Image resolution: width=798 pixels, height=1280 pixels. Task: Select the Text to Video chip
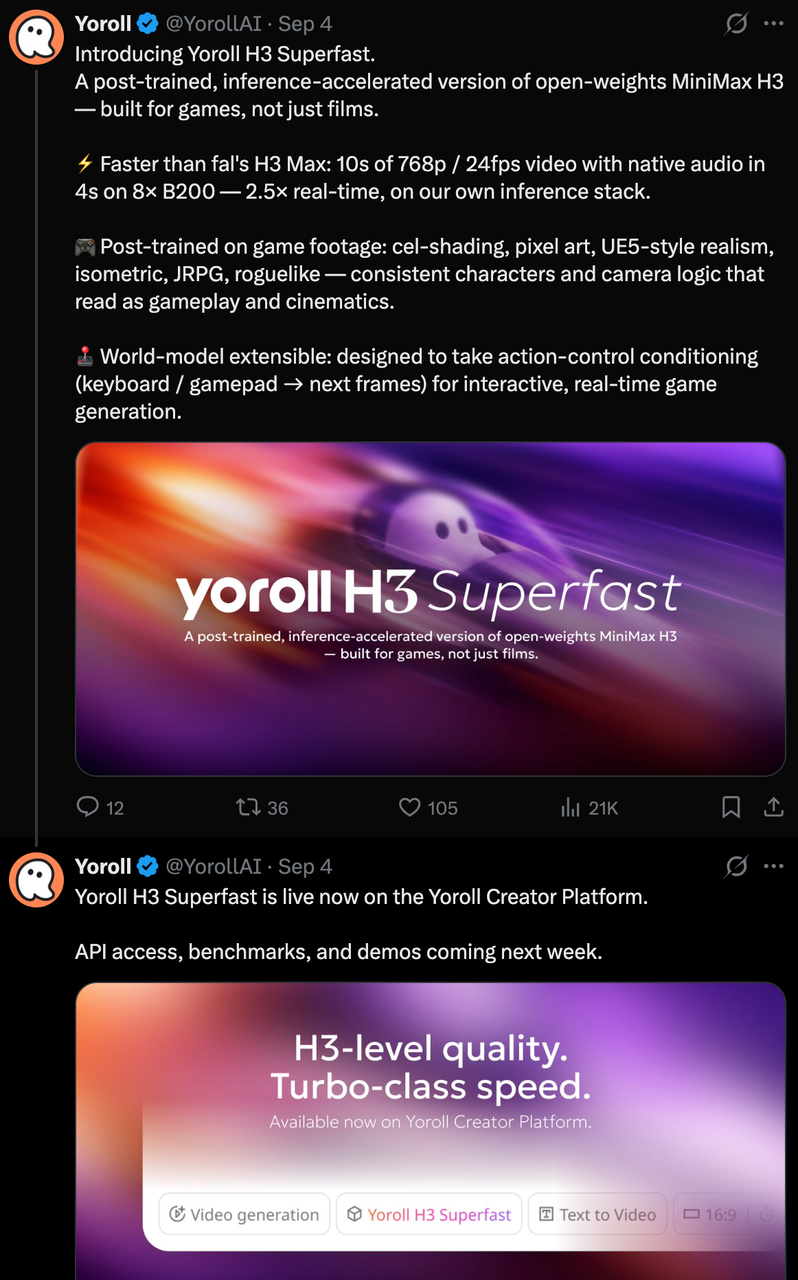click(597, 1214)
